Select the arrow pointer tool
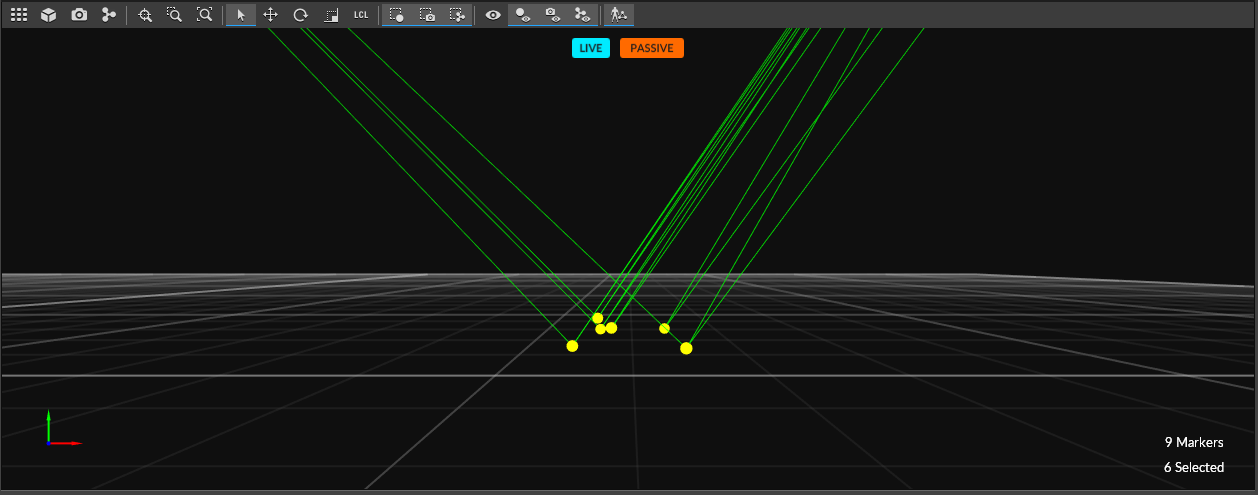The image size is (1258, 495). click(240, 15)
